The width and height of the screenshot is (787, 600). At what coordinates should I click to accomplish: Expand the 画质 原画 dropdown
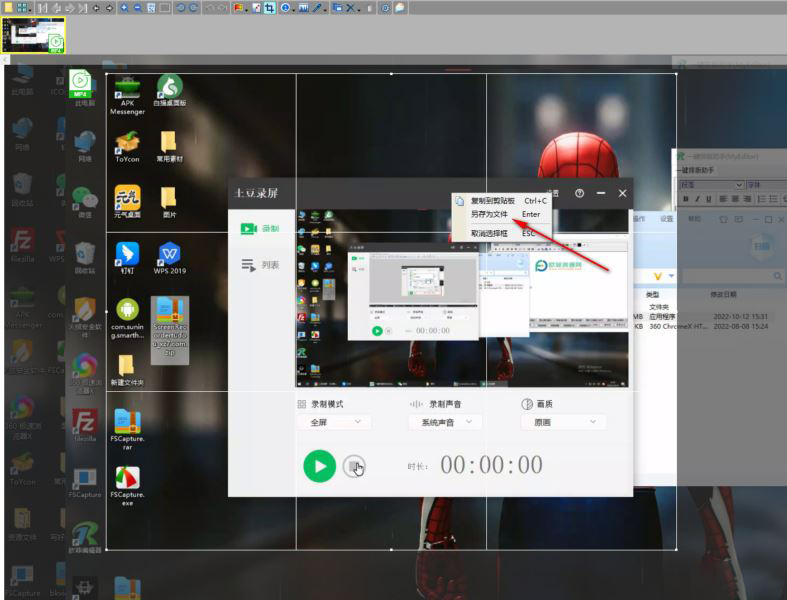tap(563, 422)
